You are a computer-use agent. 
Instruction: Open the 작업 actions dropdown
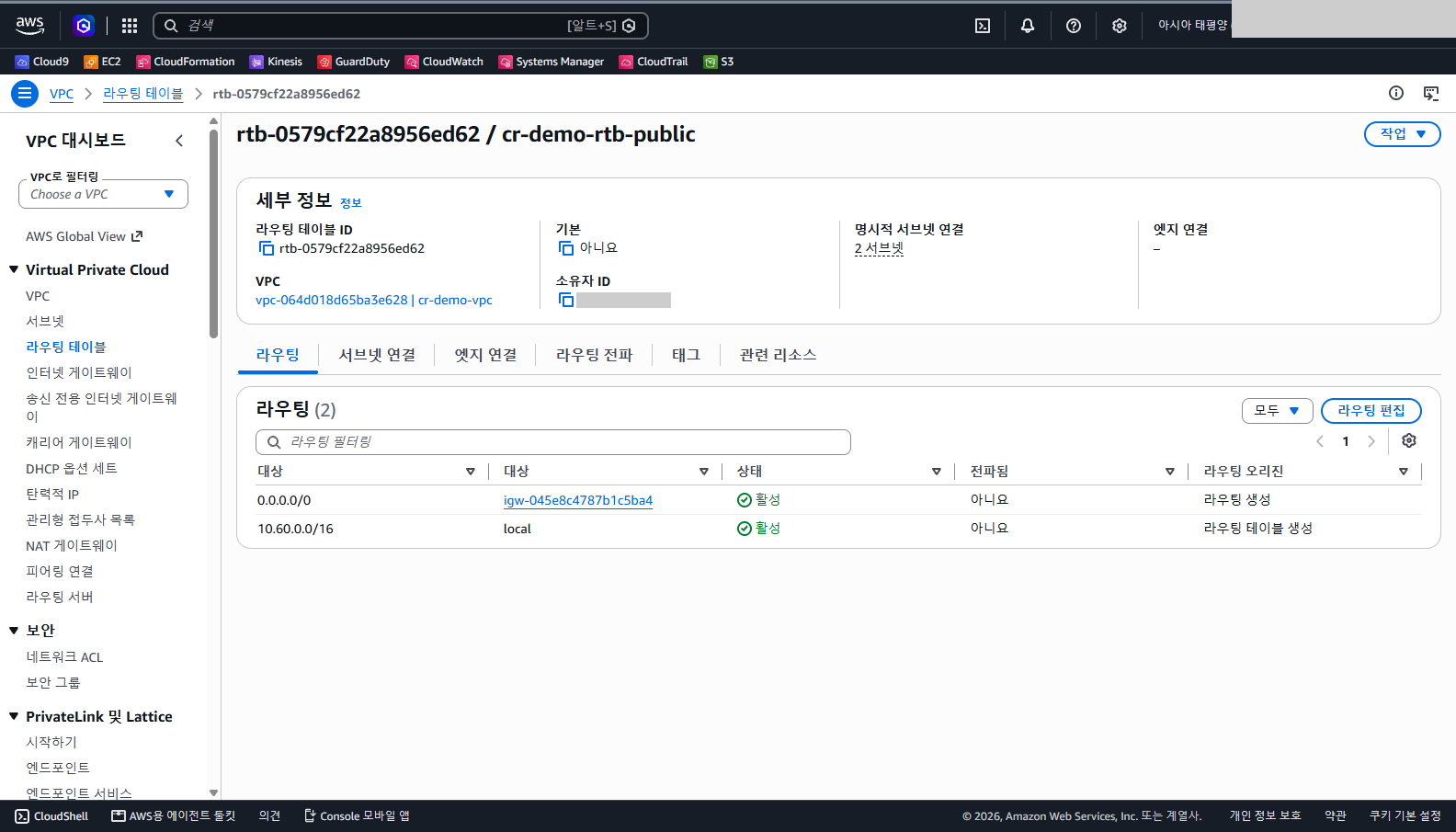pos(1402,134)
